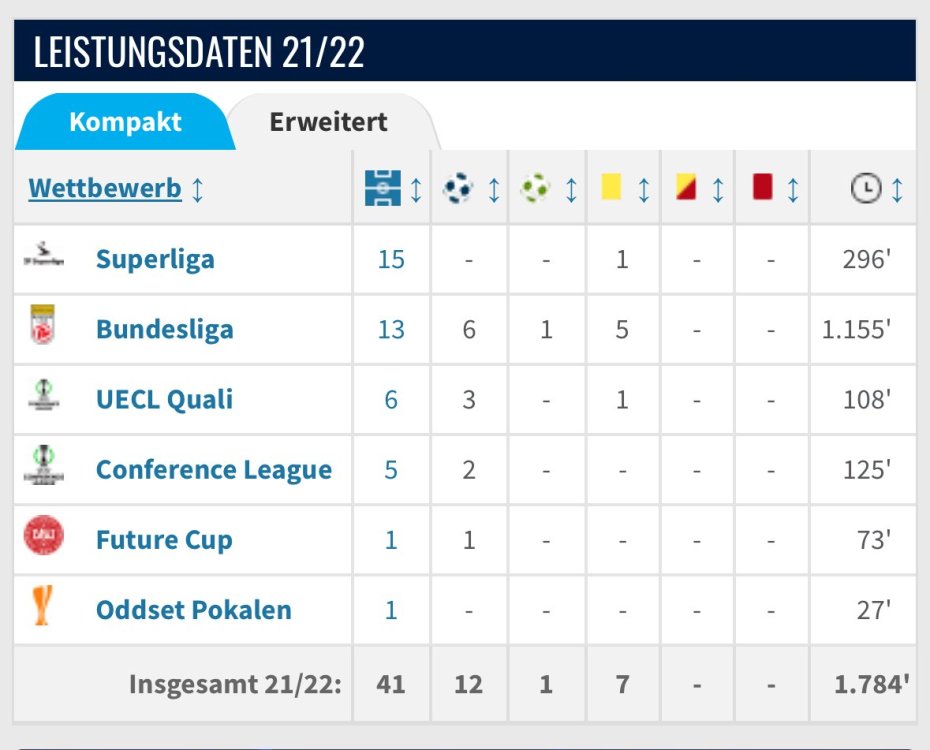Sort by minutes played clock icon
The height and width of the screenshot is (750, 930).
pos(866,188)
